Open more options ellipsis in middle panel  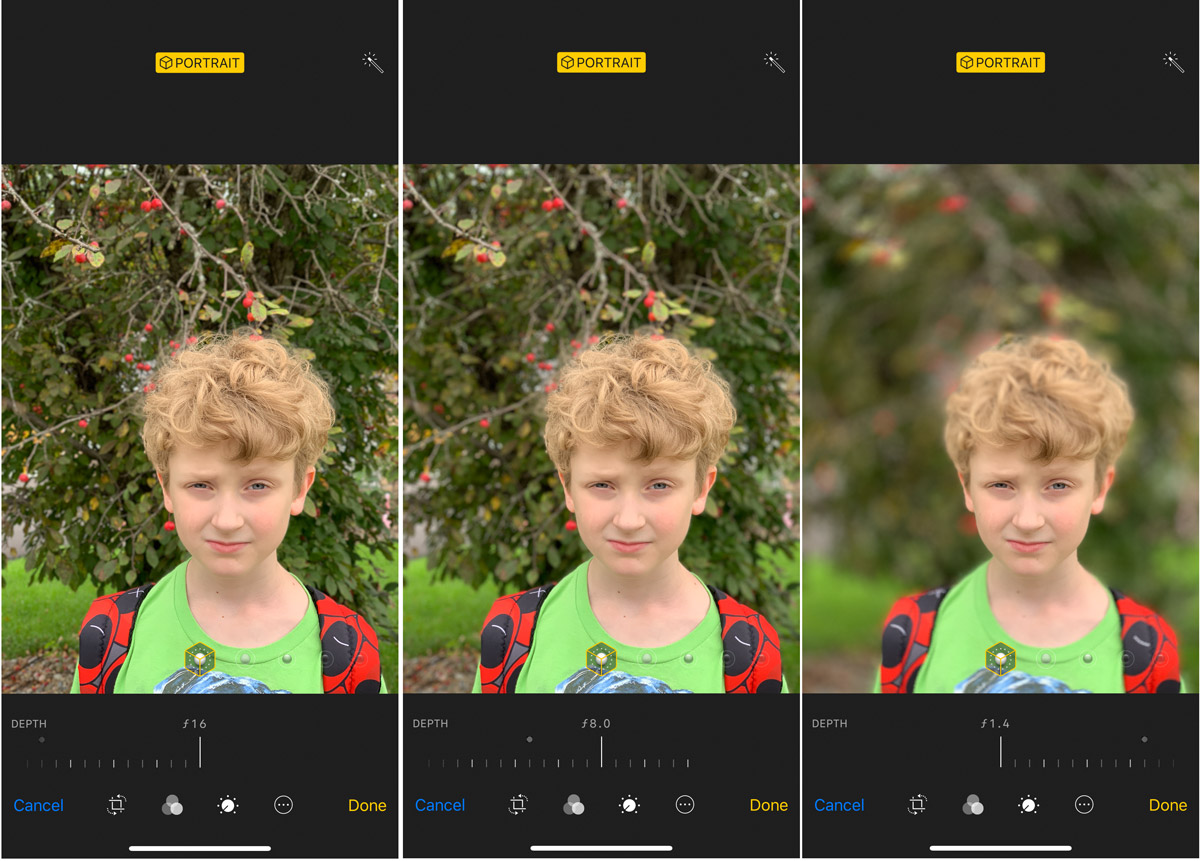point(685,805)
